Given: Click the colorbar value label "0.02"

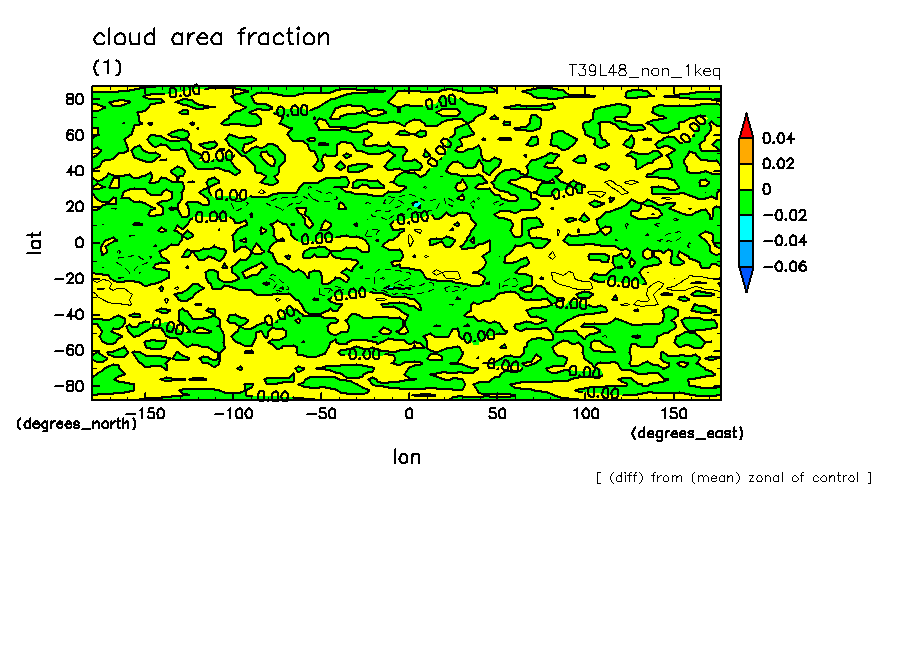Looking at the screenshot, I should (x=778, y=164).
